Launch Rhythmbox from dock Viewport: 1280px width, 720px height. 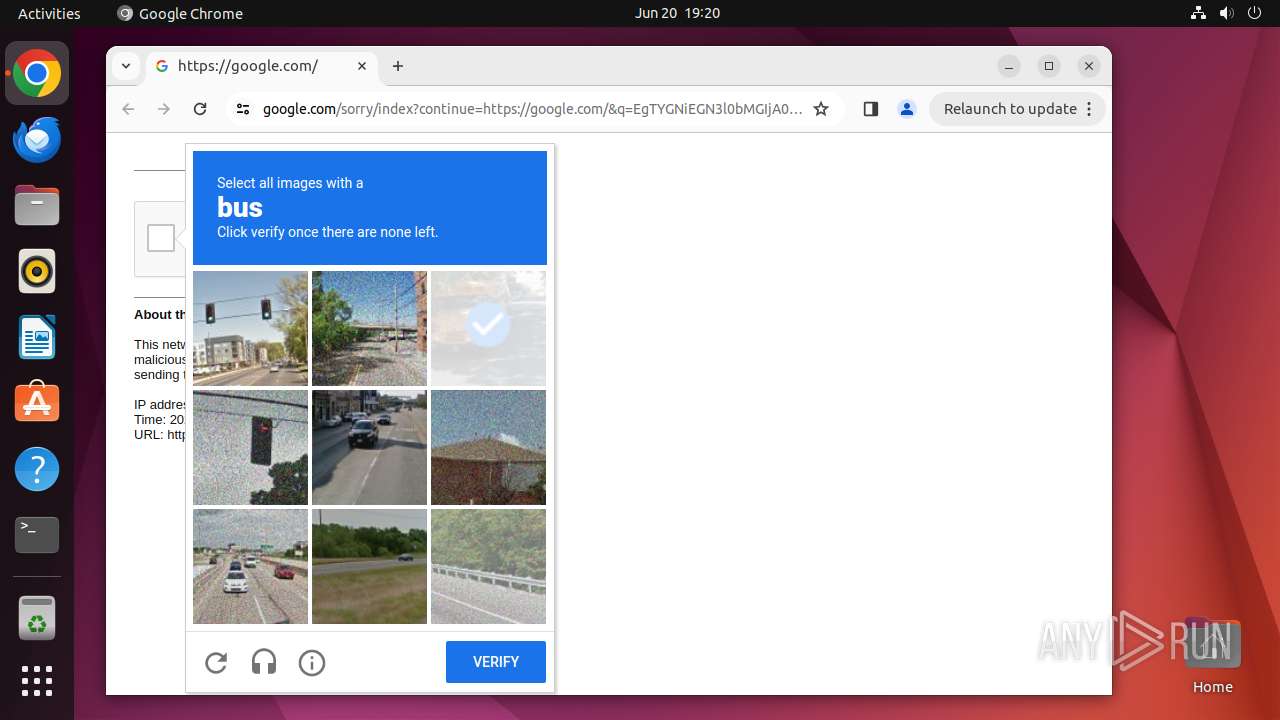click(37, 271)
